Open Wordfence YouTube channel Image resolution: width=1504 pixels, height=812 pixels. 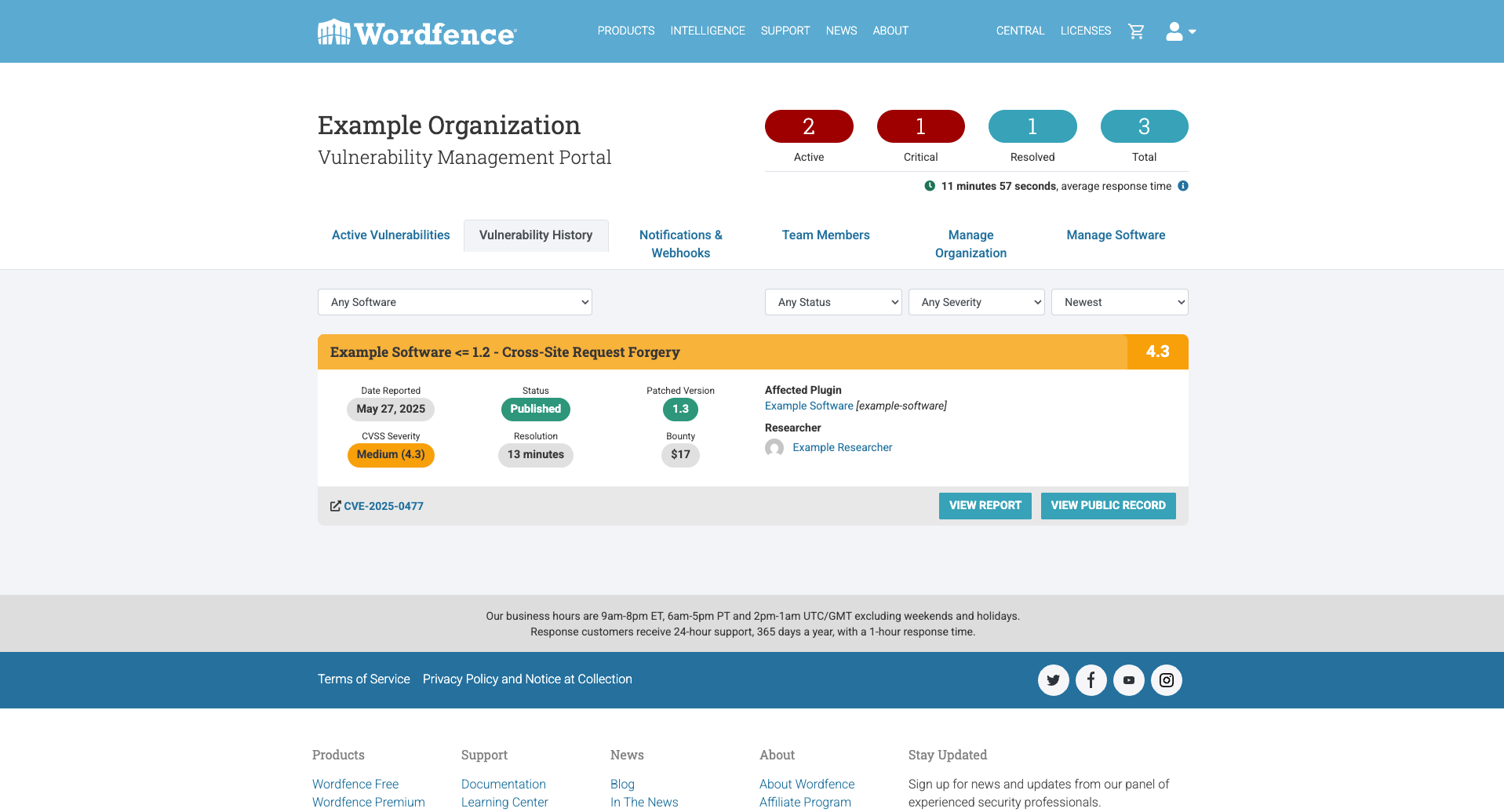[x=1128, y=680]
